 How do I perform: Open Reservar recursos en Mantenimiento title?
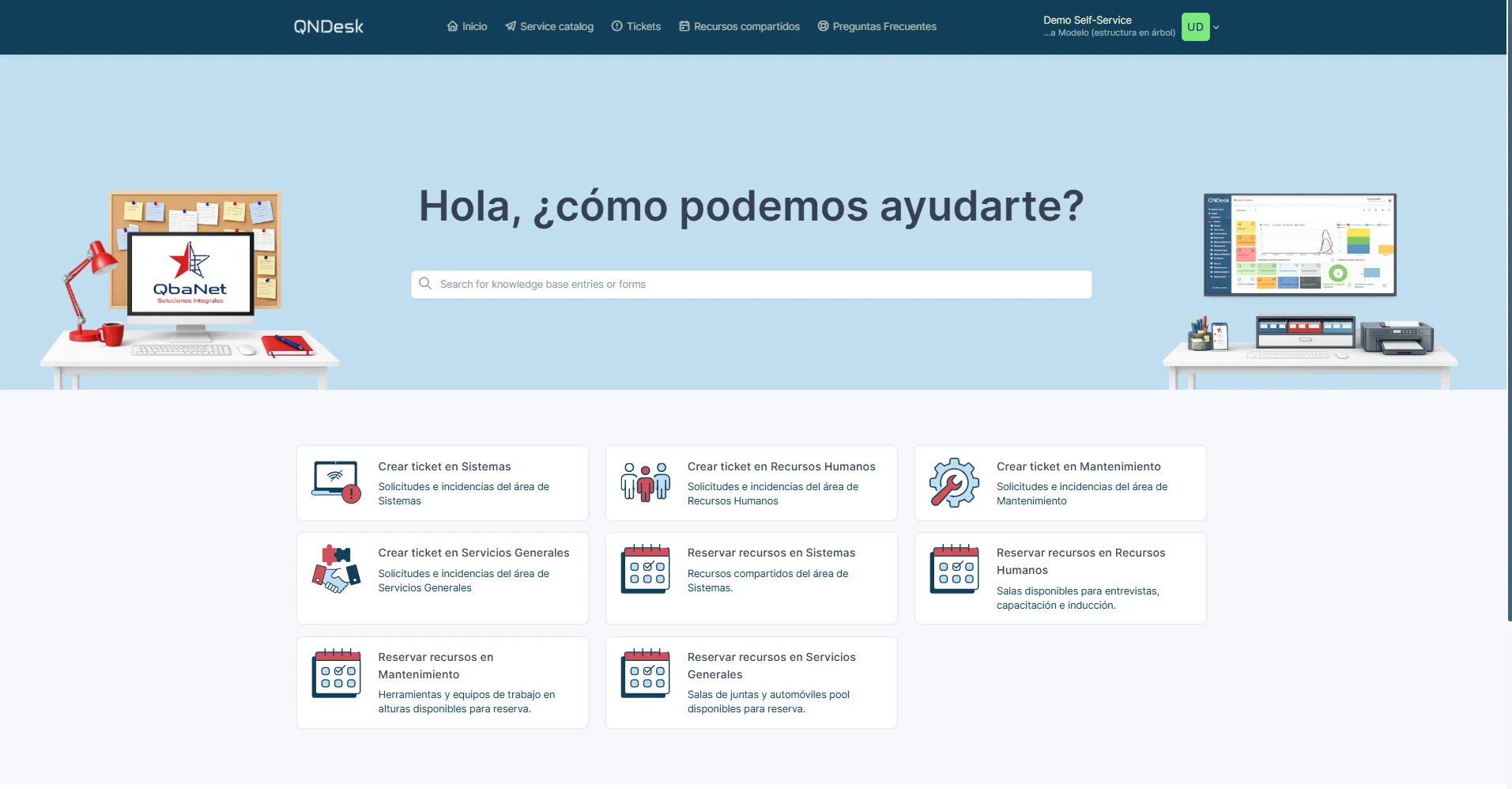point(436,666)
